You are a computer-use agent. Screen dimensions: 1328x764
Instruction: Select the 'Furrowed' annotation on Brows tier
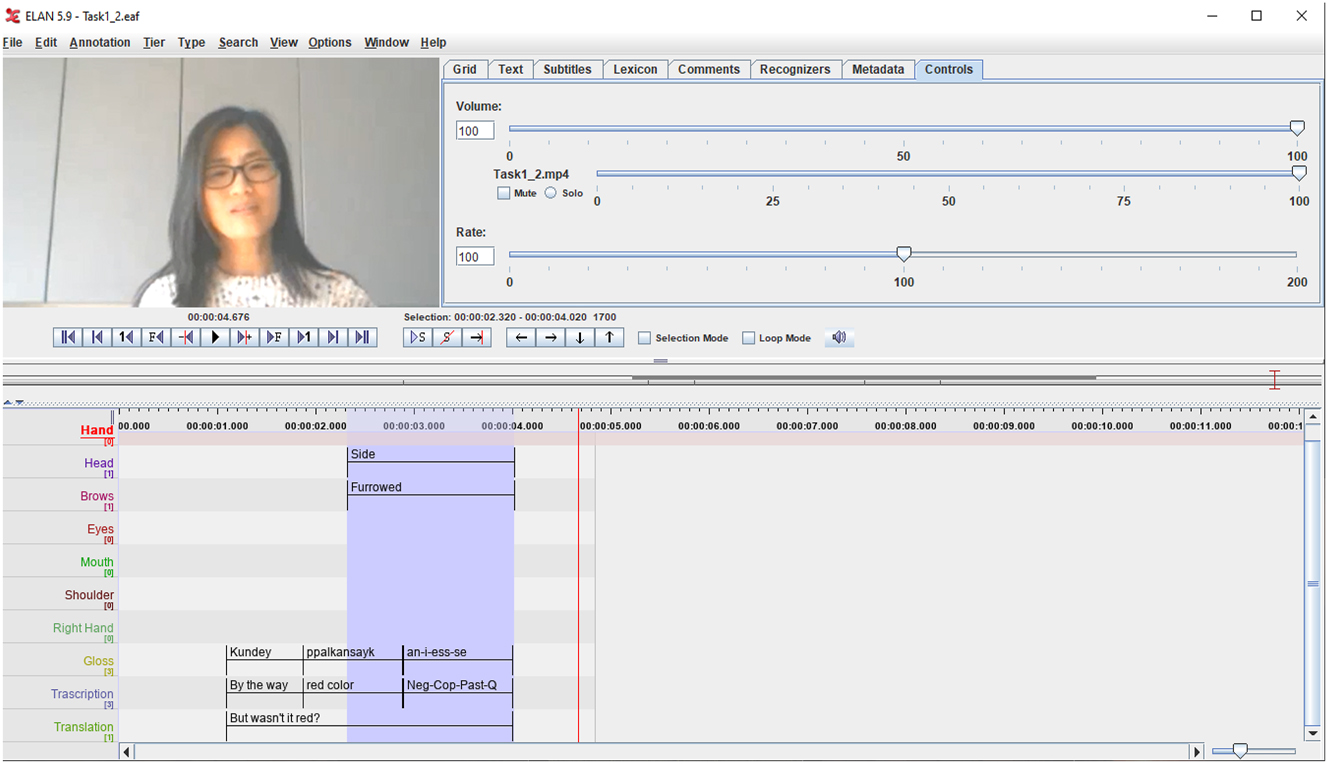[x=430, y=488]
